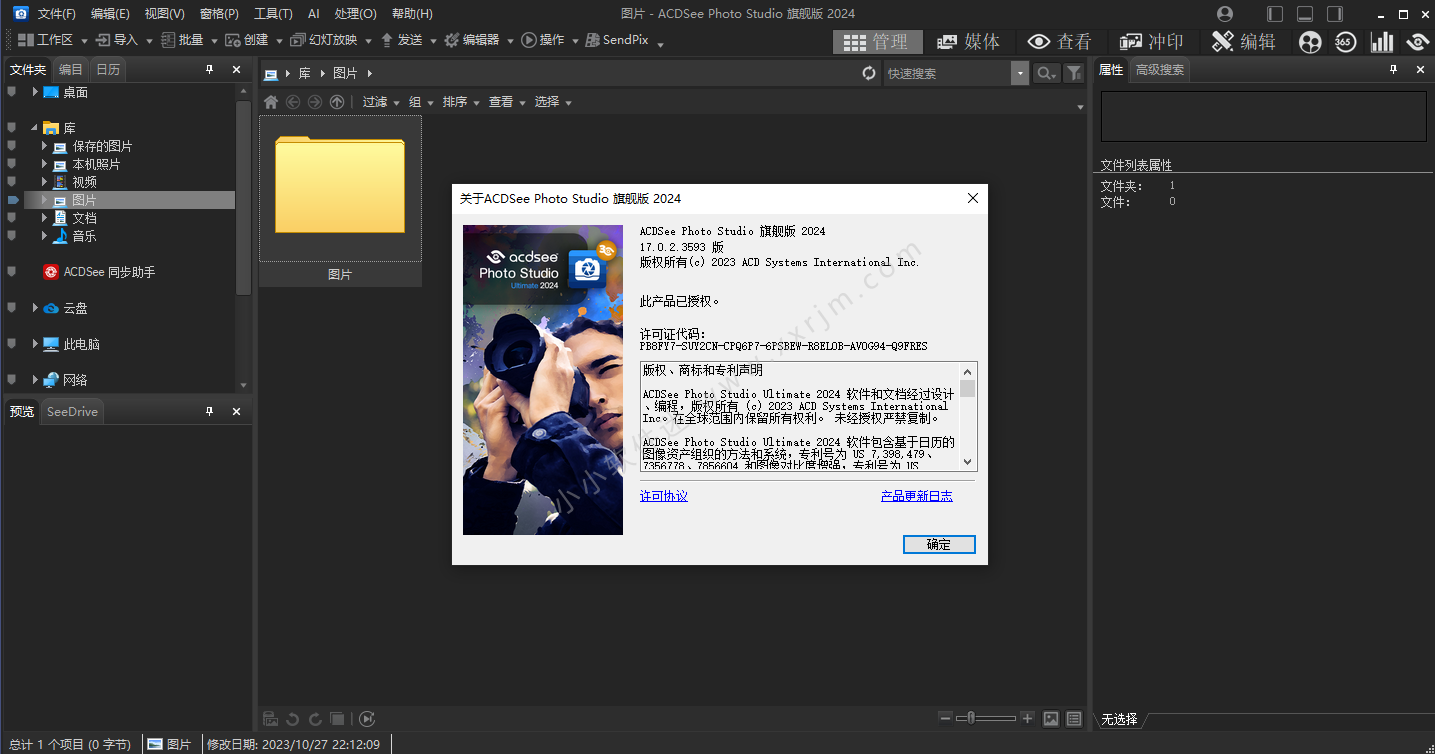Click the user account avatar icon
1435x754 pixels.
point(1225,14)
